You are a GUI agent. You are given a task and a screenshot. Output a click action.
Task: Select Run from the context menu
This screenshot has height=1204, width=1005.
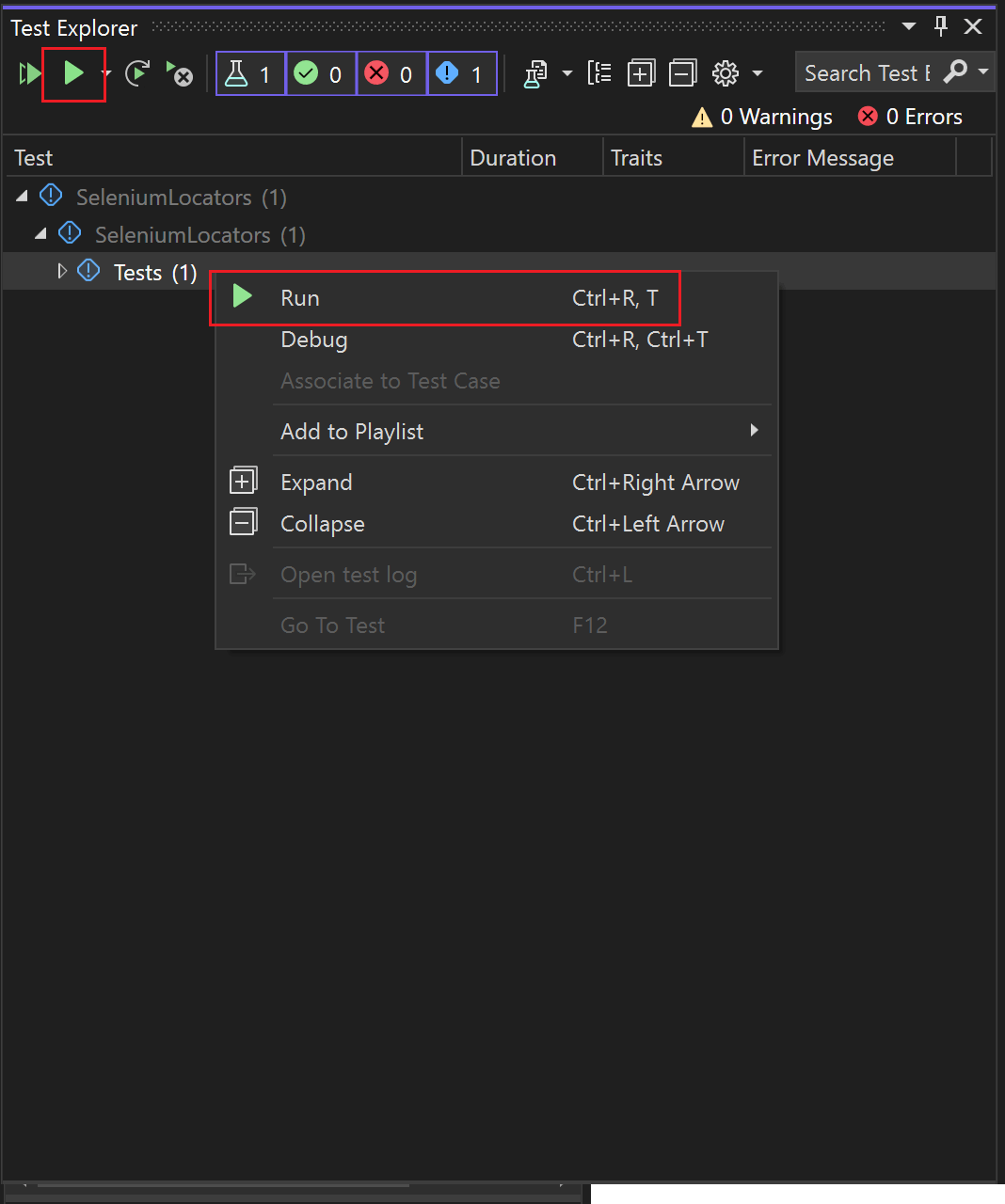[300, 298]
